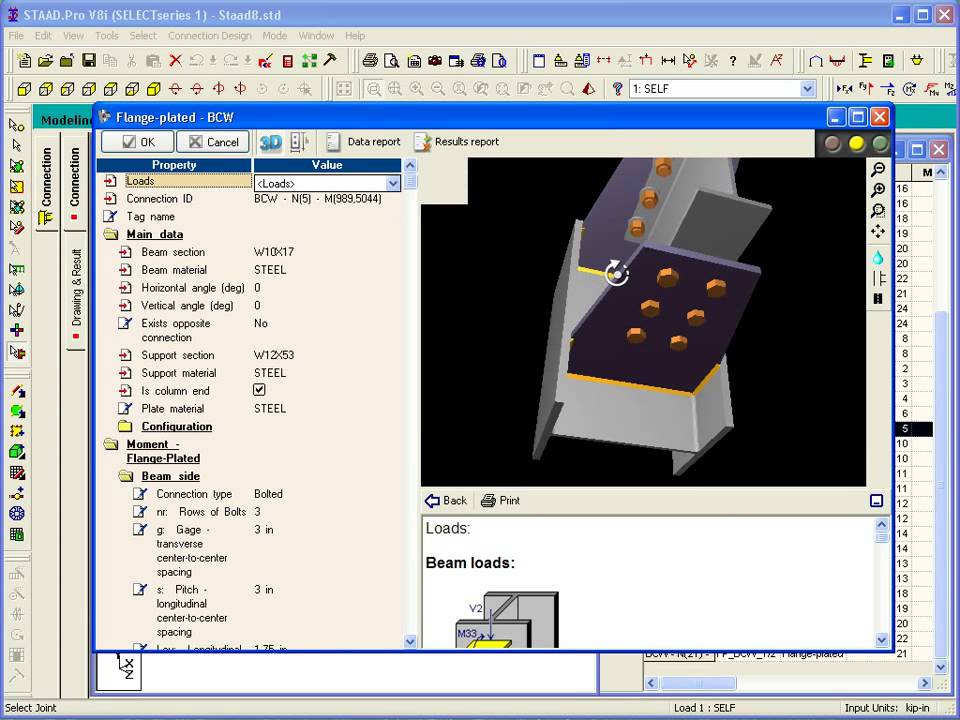The image size is (960, 720).
Task: Click the Back button below the 3D view
Action: click(446, 501)
